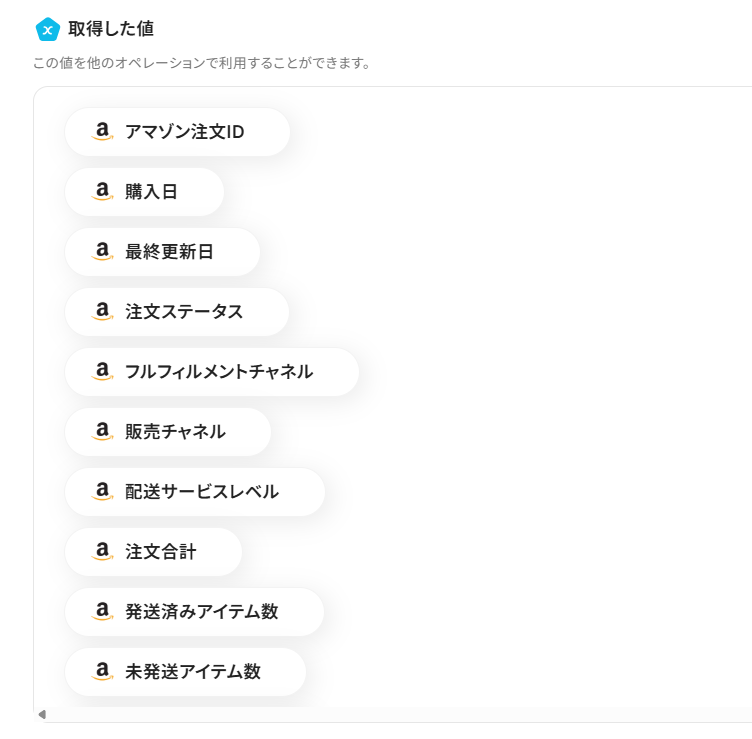The height and width of the screenshot is (739, 752).
Task: Click Amazon icon next to アマゾン注文ID
Action: click(x=102, y=132)
